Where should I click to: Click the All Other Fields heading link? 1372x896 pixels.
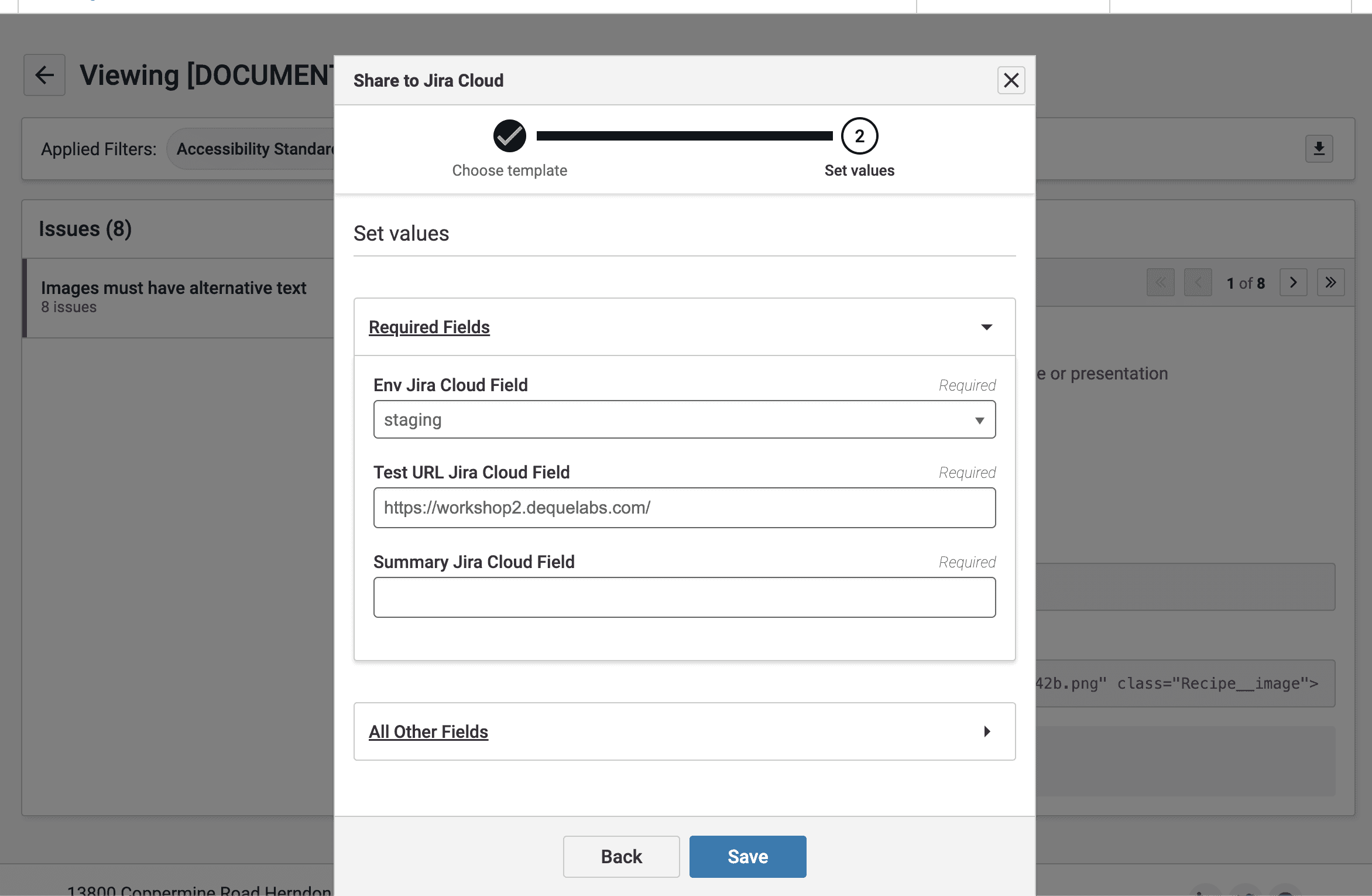click(428, 731)
